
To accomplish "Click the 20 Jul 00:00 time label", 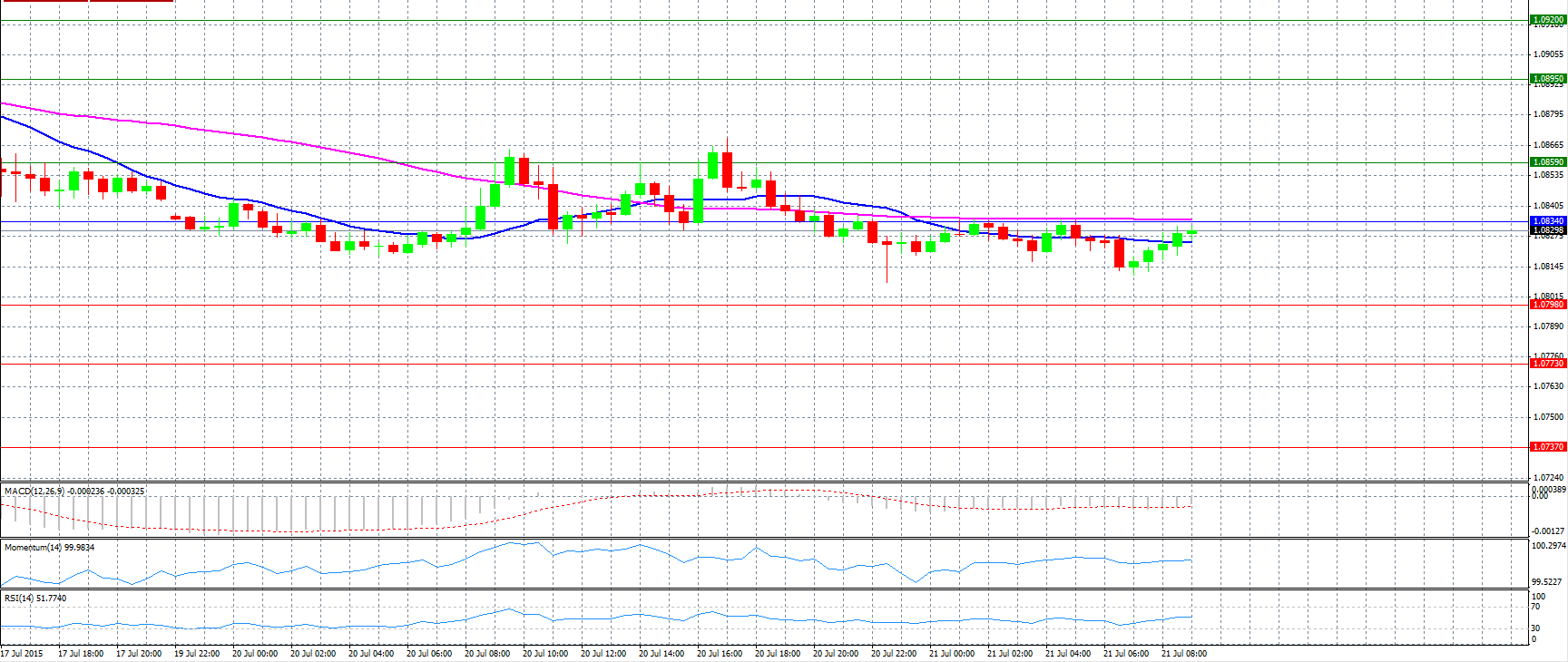I will tap(255, 654).
